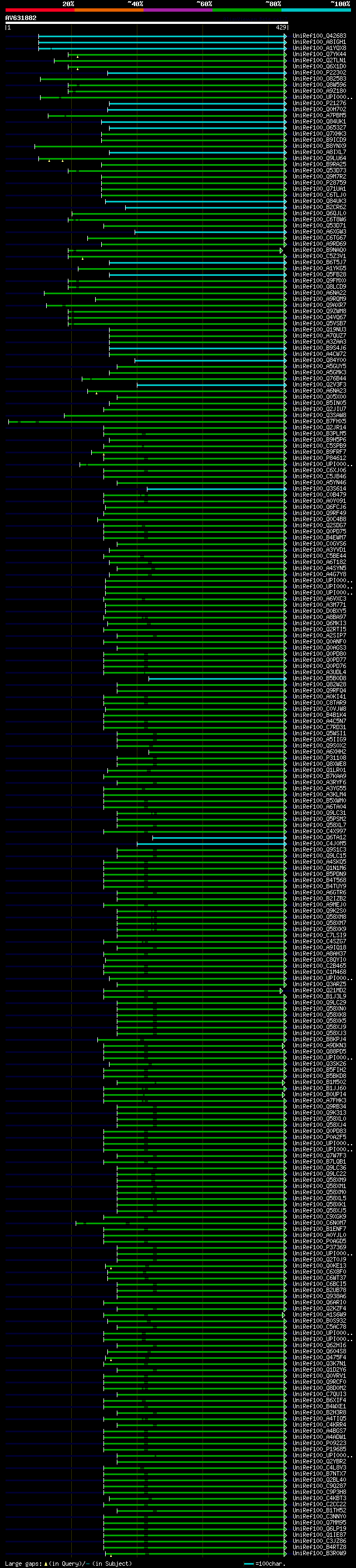Click label UniRef100_A3KLM4
This screenshot has width=356, height=1568.
tap(319, 795)
